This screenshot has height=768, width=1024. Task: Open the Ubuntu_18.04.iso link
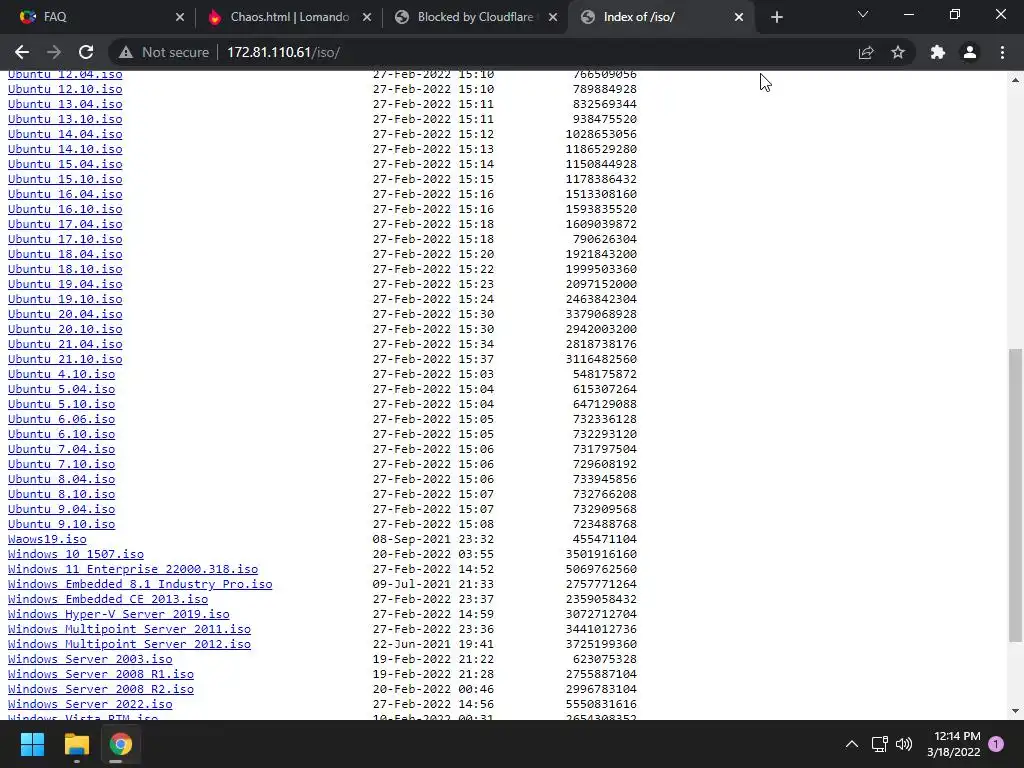(x=65, y=254)
